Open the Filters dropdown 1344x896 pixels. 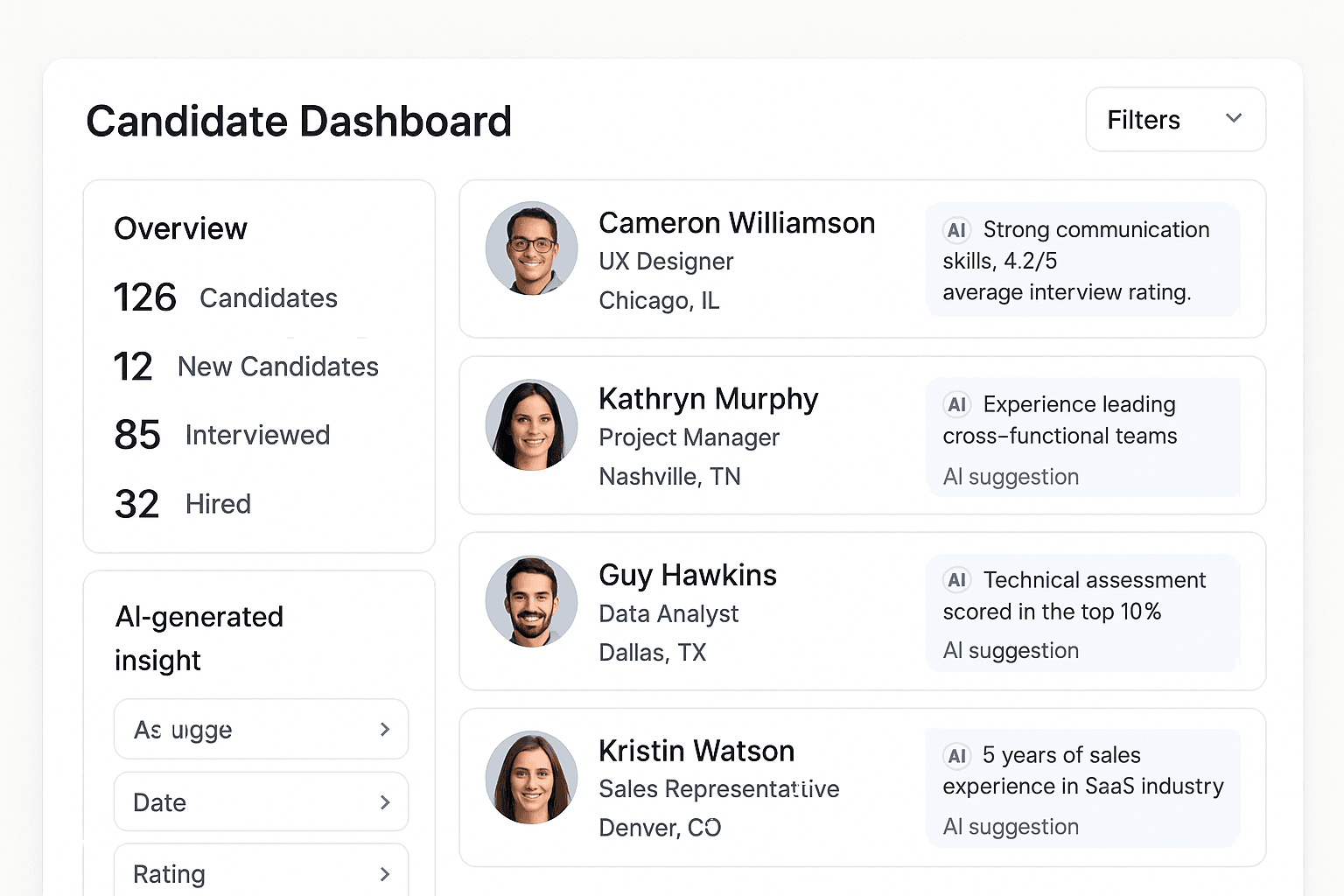(x=1175, y=119)
